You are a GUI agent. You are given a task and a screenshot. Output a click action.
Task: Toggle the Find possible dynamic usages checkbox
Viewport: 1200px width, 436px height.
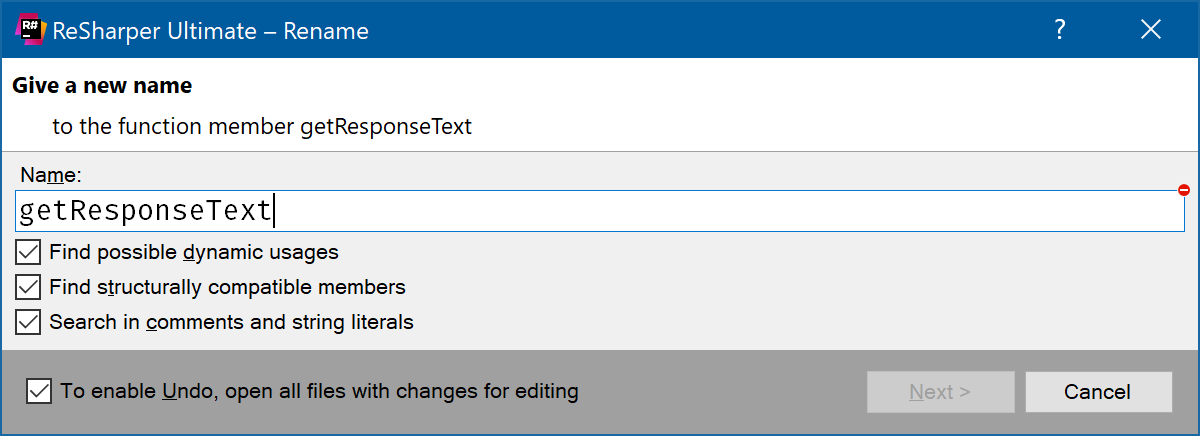coord(28,252)
